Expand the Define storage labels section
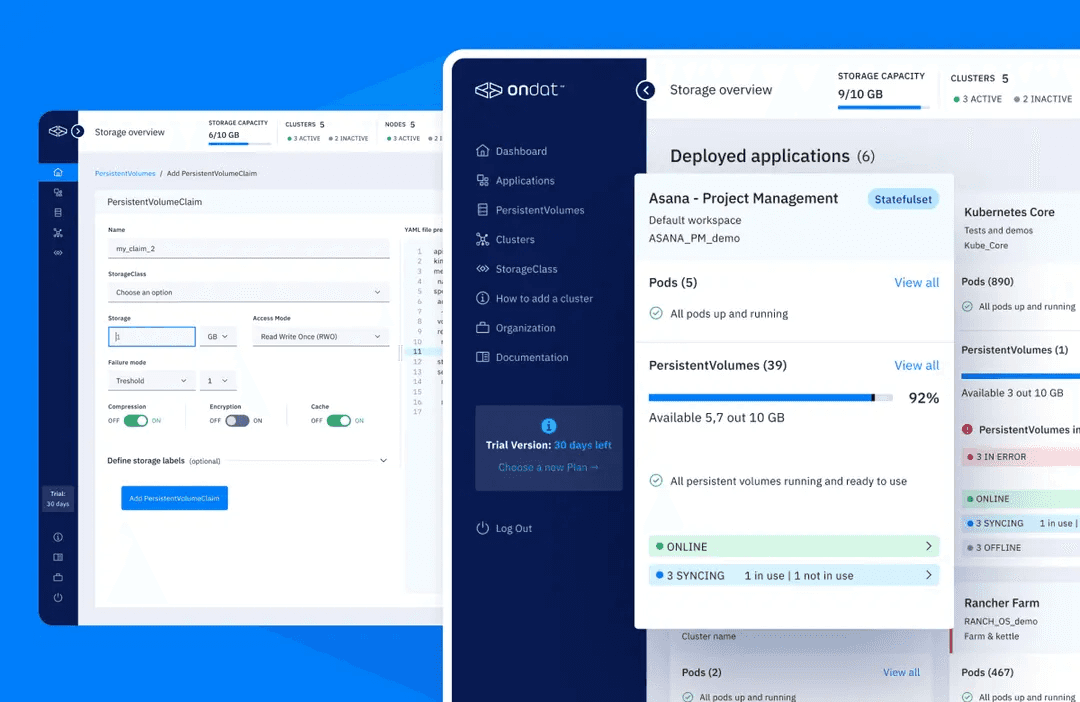The image size is (1080, 702). point(384,461)
